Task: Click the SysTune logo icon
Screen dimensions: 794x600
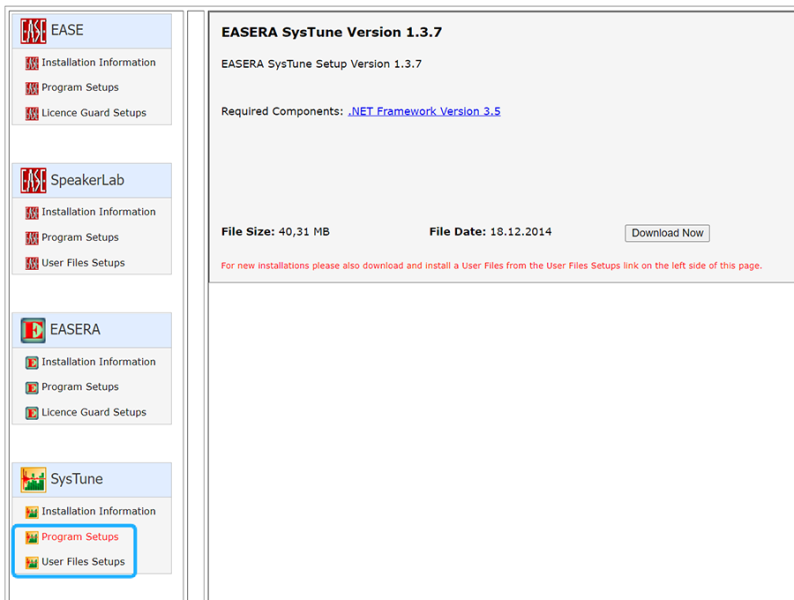Action: click(33, 480)
